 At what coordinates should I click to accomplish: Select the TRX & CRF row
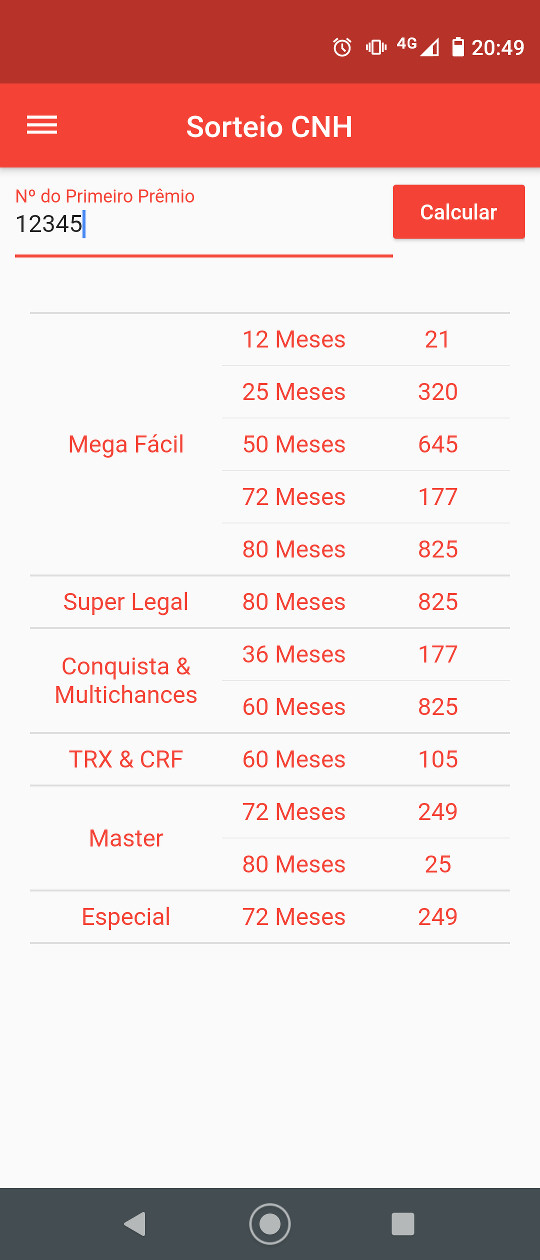270,760
